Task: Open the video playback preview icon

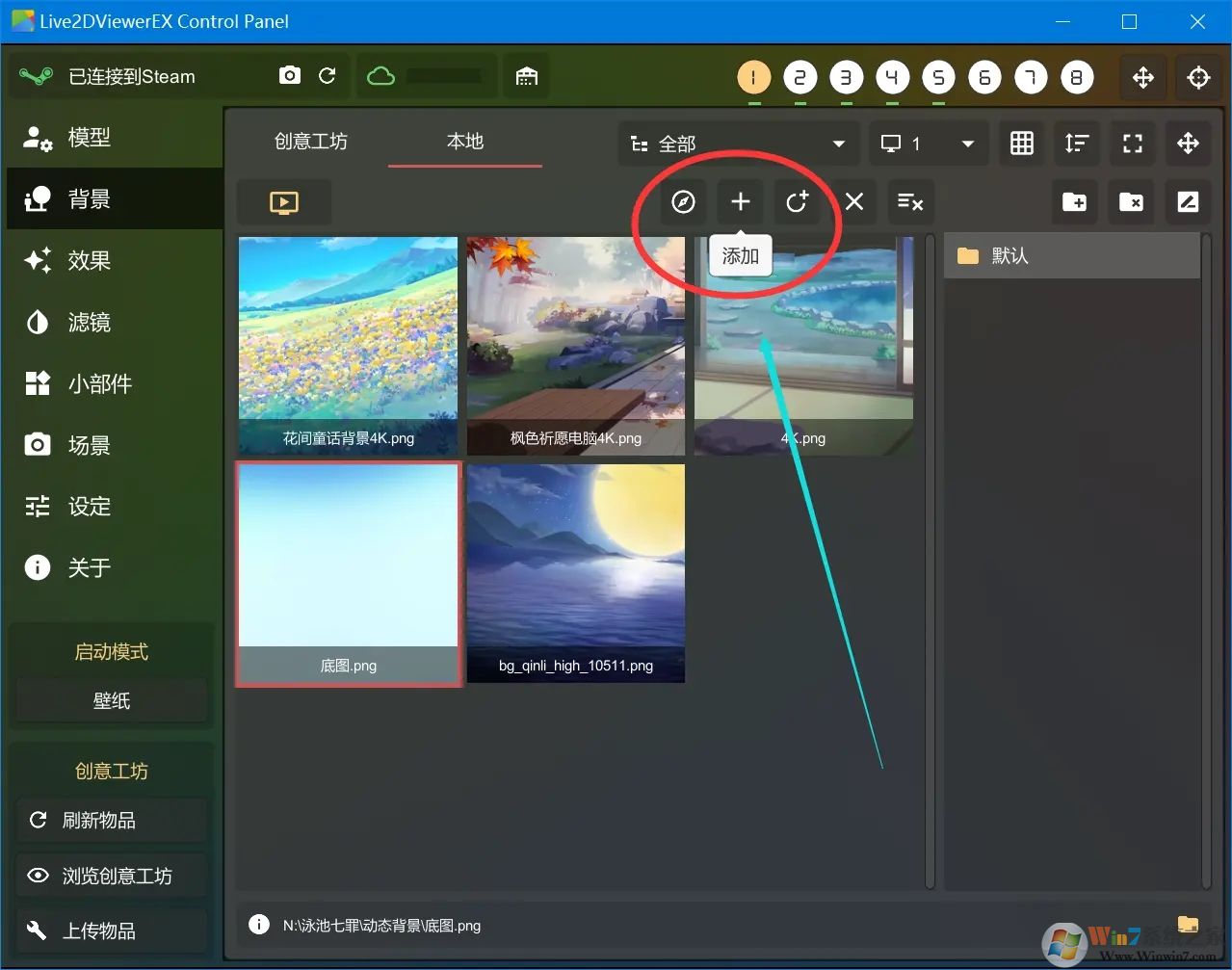Action: pyautogui.click(x=284, y=201)
